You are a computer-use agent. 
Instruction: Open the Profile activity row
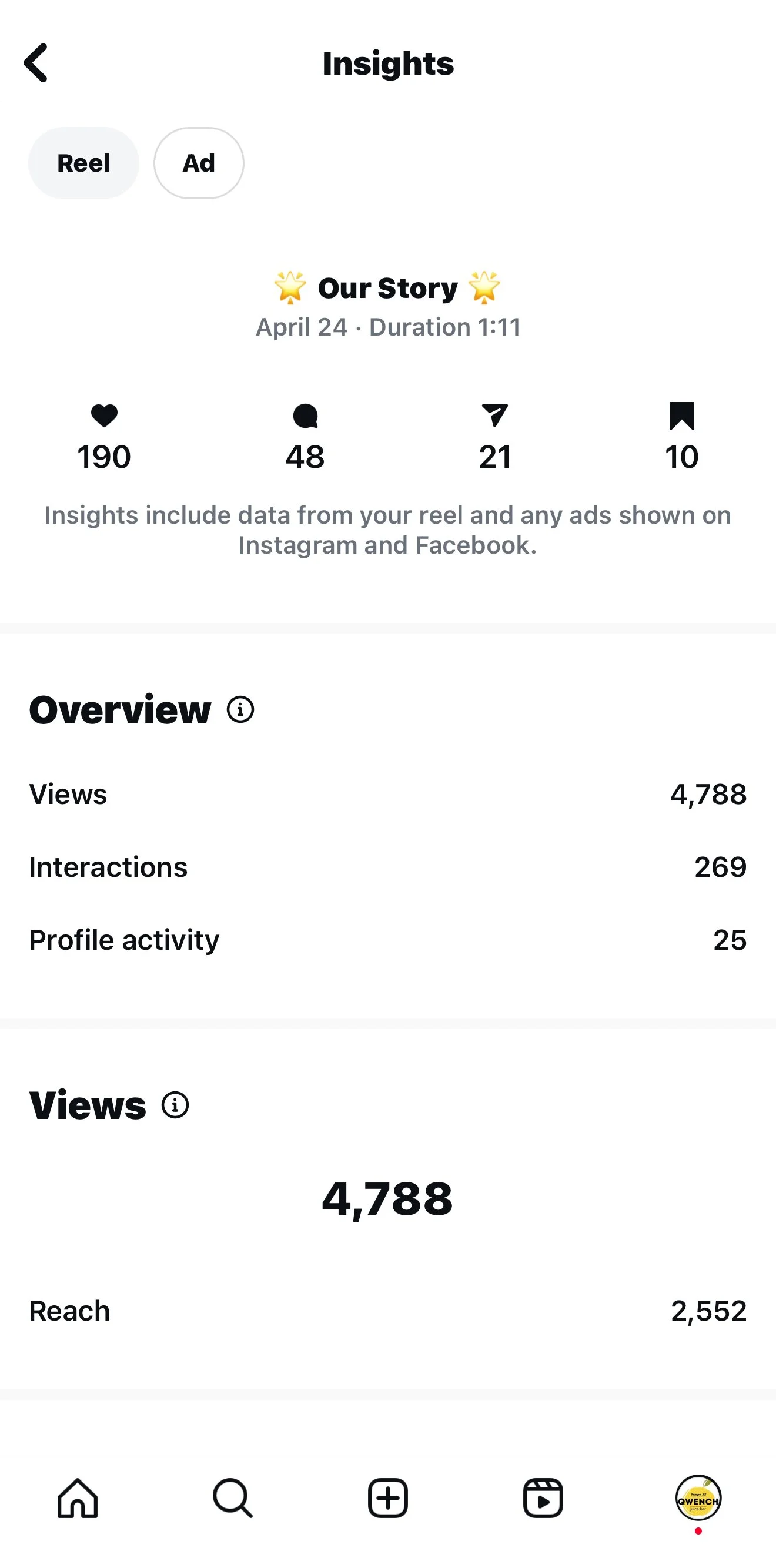[x=388, y=940]
